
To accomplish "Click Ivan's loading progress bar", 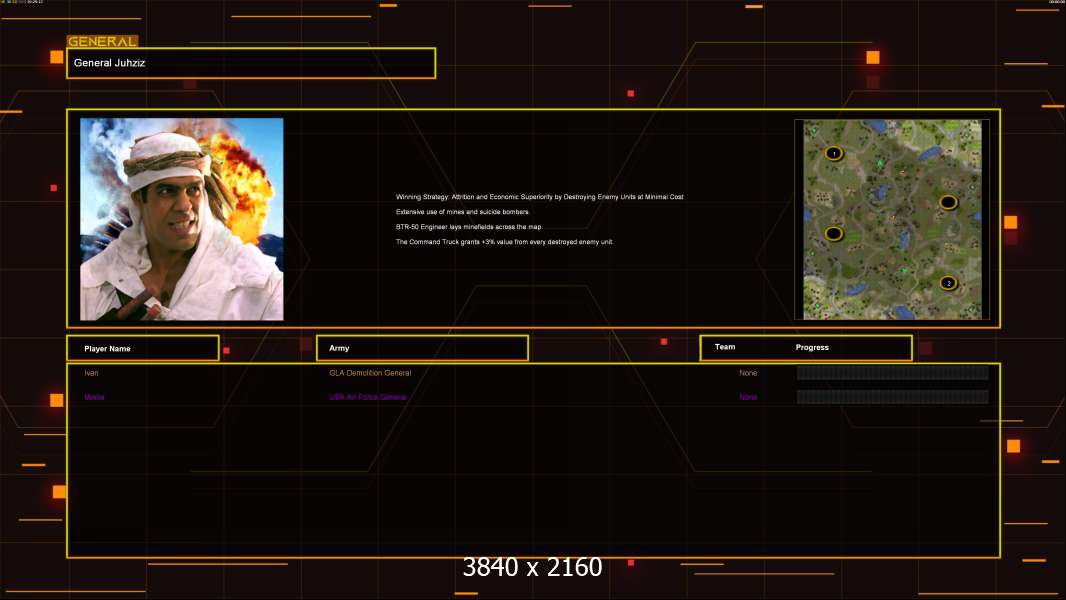I will [892, 372].
